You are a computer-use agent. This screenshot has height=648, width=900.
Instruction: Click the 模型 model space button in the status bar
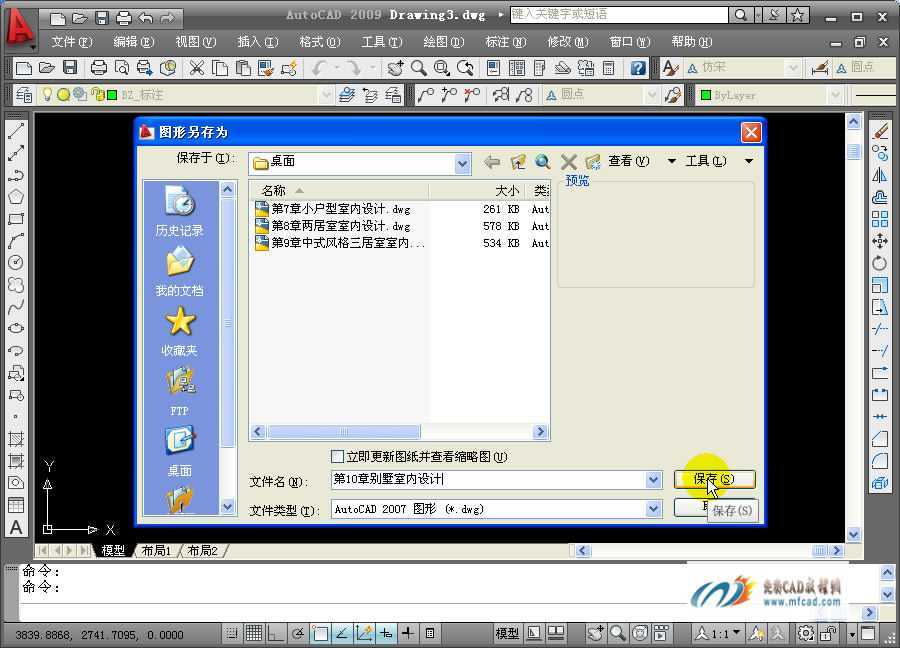pyautogui.click(x=507, y=634)
